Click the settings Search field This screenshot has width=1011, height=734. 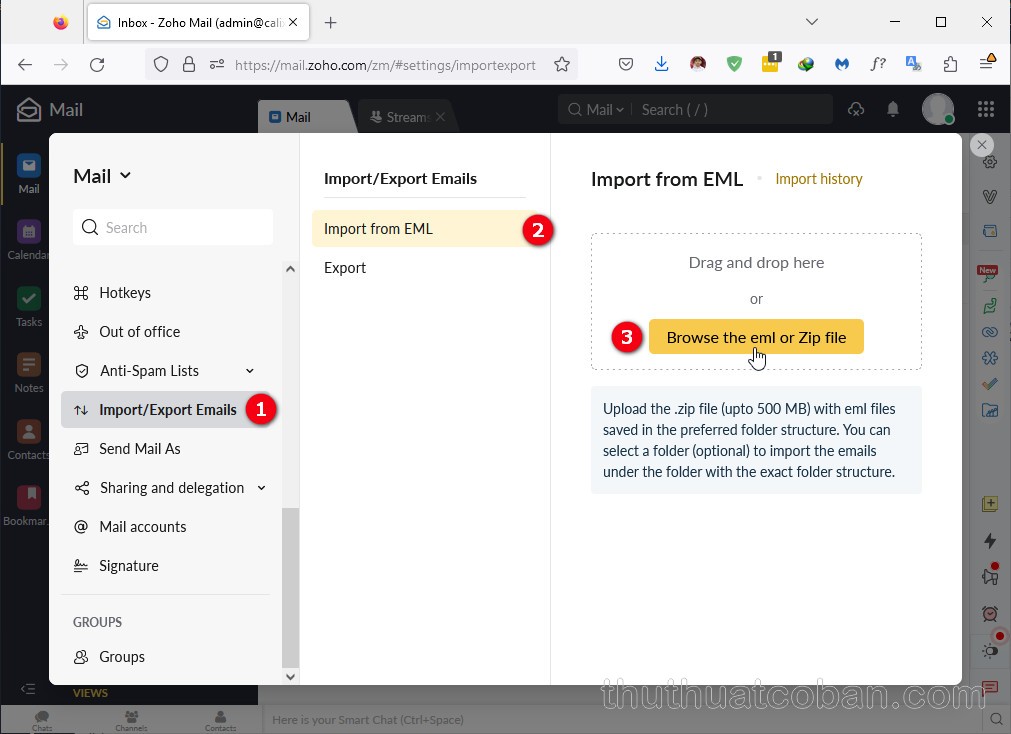[173, 228]
